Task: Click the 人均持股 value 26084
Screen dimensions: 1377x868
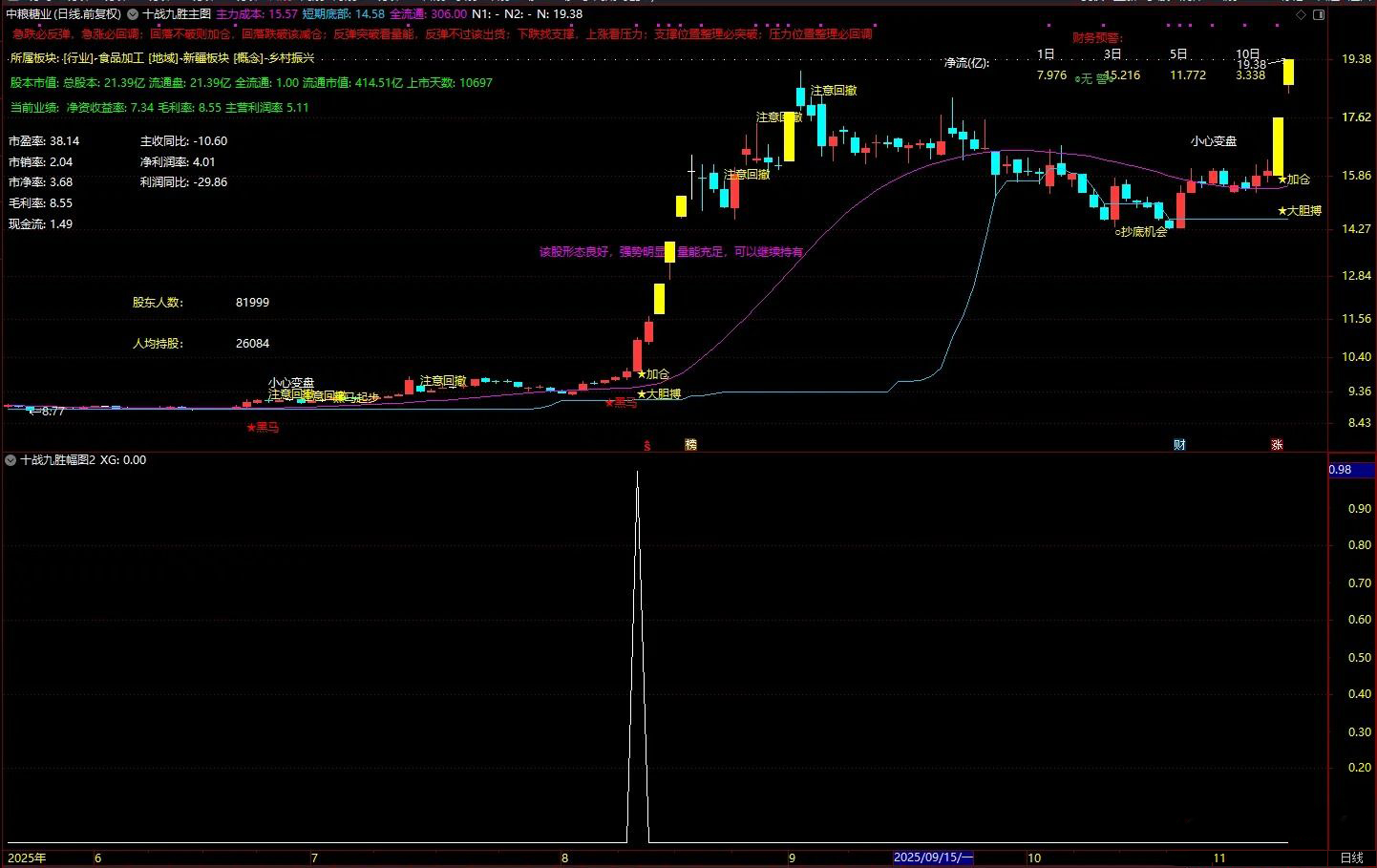Action: 252,344
